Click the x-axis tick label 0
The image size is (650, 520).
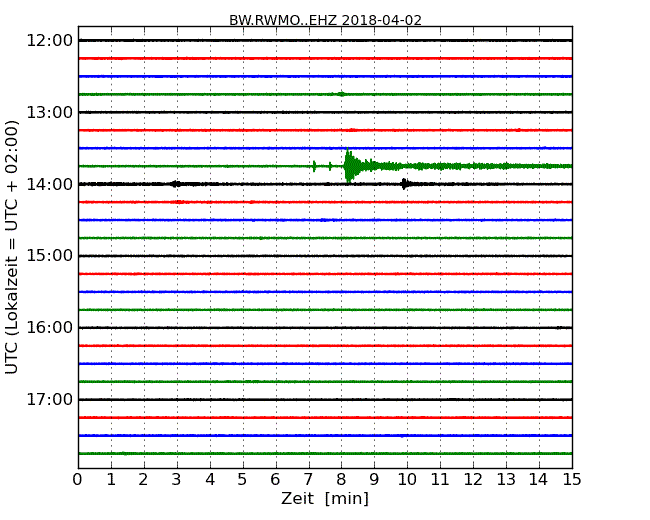point(78,480)
